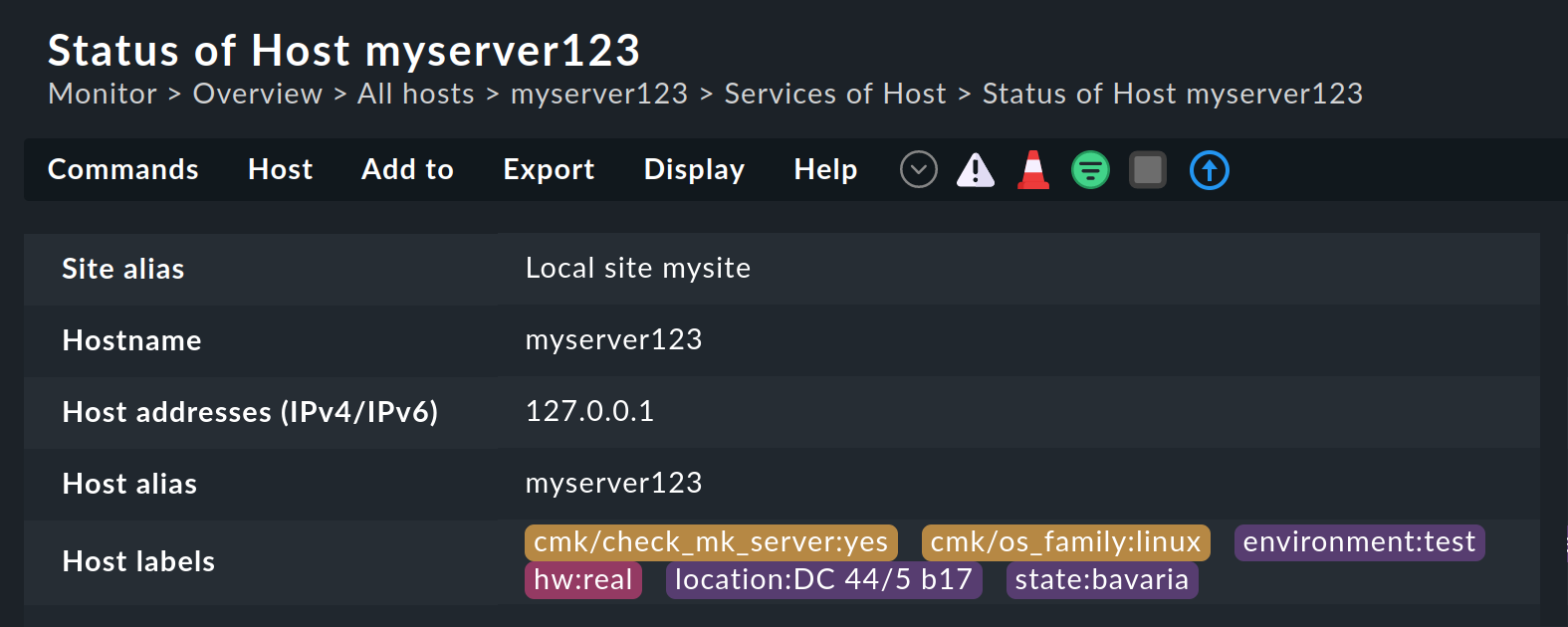Click the Hostname row label

pyautogui.click(x=131, y=340)
